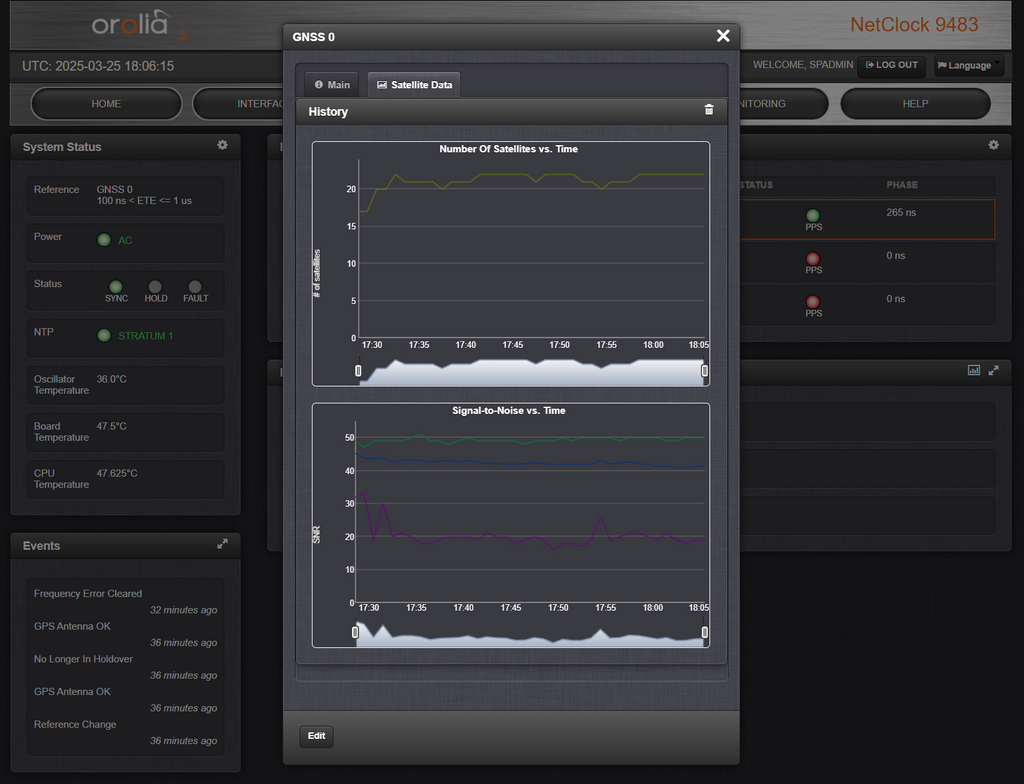Click chart icon in lower right panel
The width and height of the screenshot is (1024, 784).
tap(974, 370)
